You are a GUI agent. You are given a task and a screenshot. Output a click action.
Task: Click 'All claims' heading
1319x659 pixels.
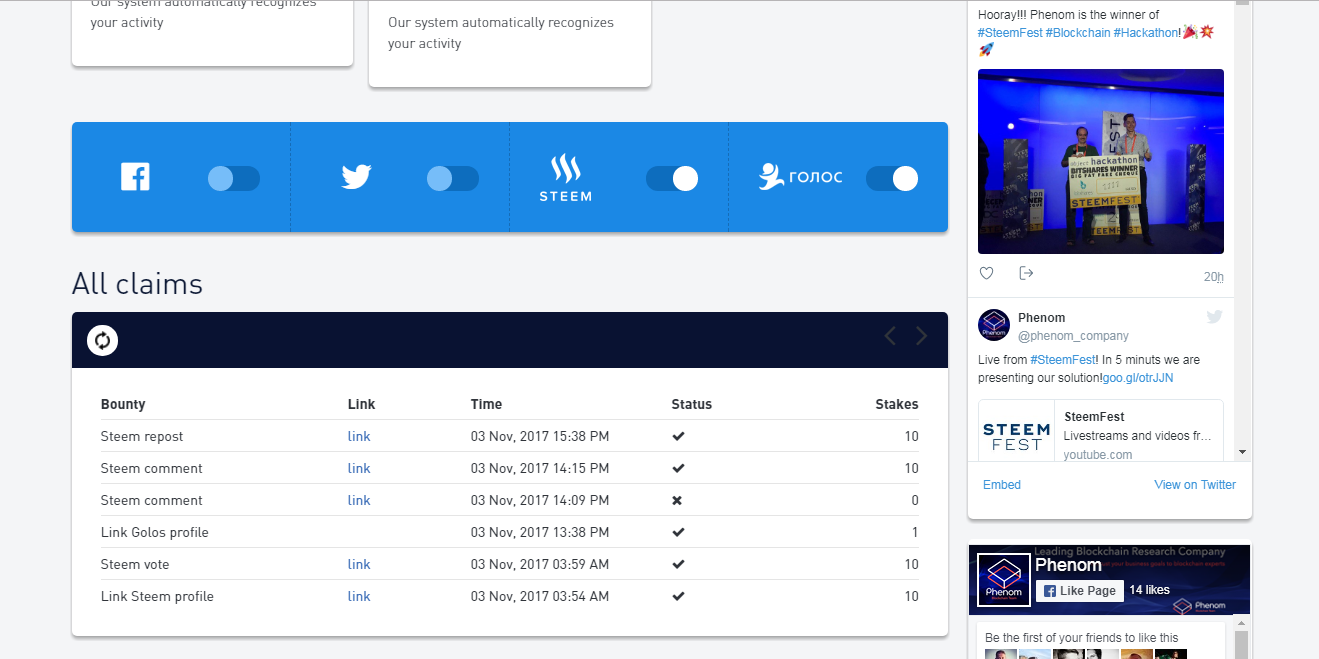coord(137,284)
